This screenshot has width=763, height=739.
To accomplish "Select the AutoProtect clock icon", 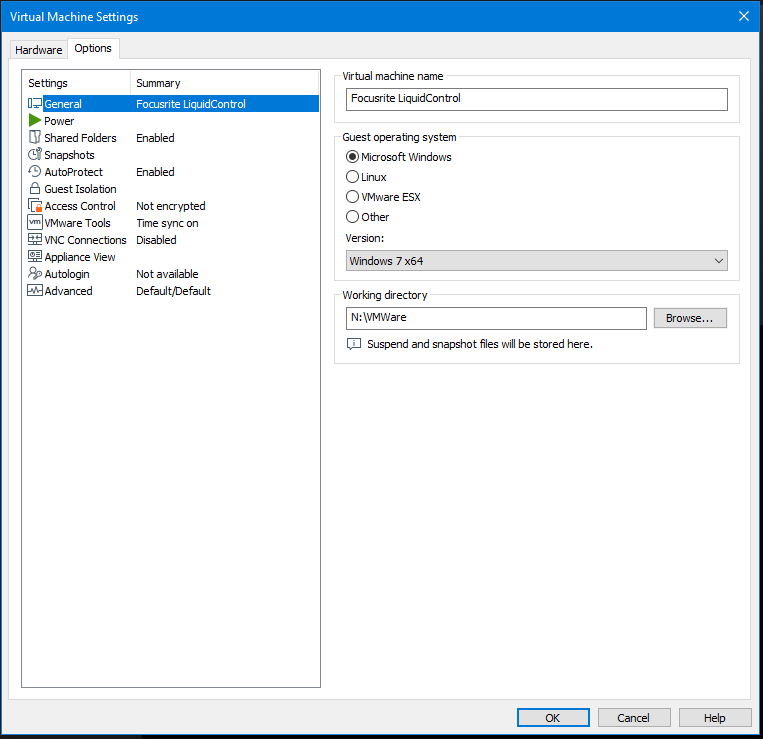I will pos(35,172).
